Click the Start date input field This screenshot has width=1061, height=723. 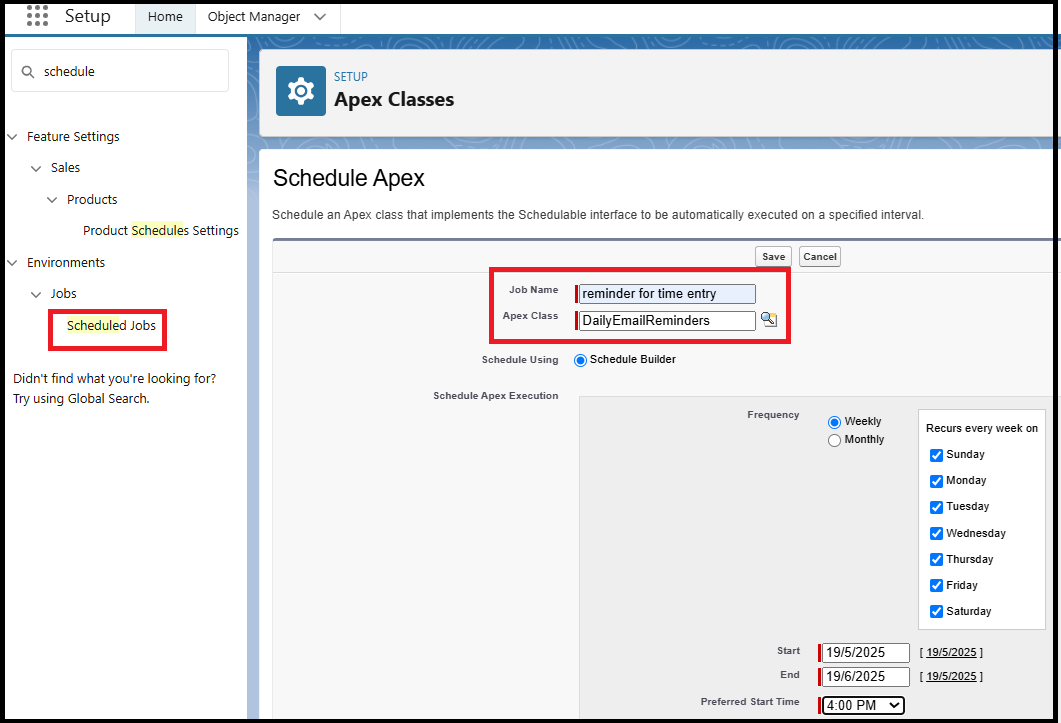click(865, 653)
